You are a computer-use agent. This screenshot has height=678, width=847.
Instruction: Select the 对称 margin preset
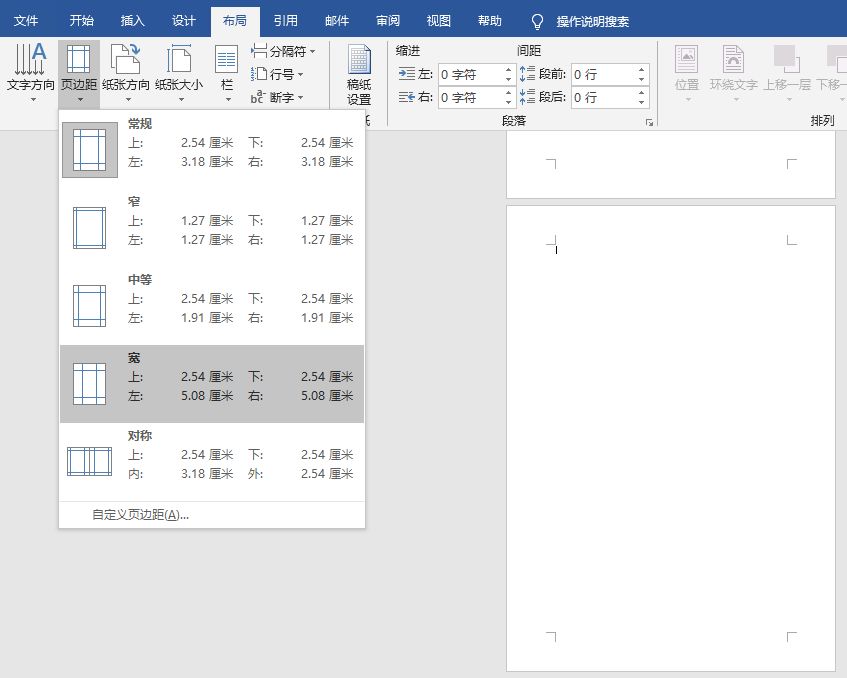click(210, 455)
